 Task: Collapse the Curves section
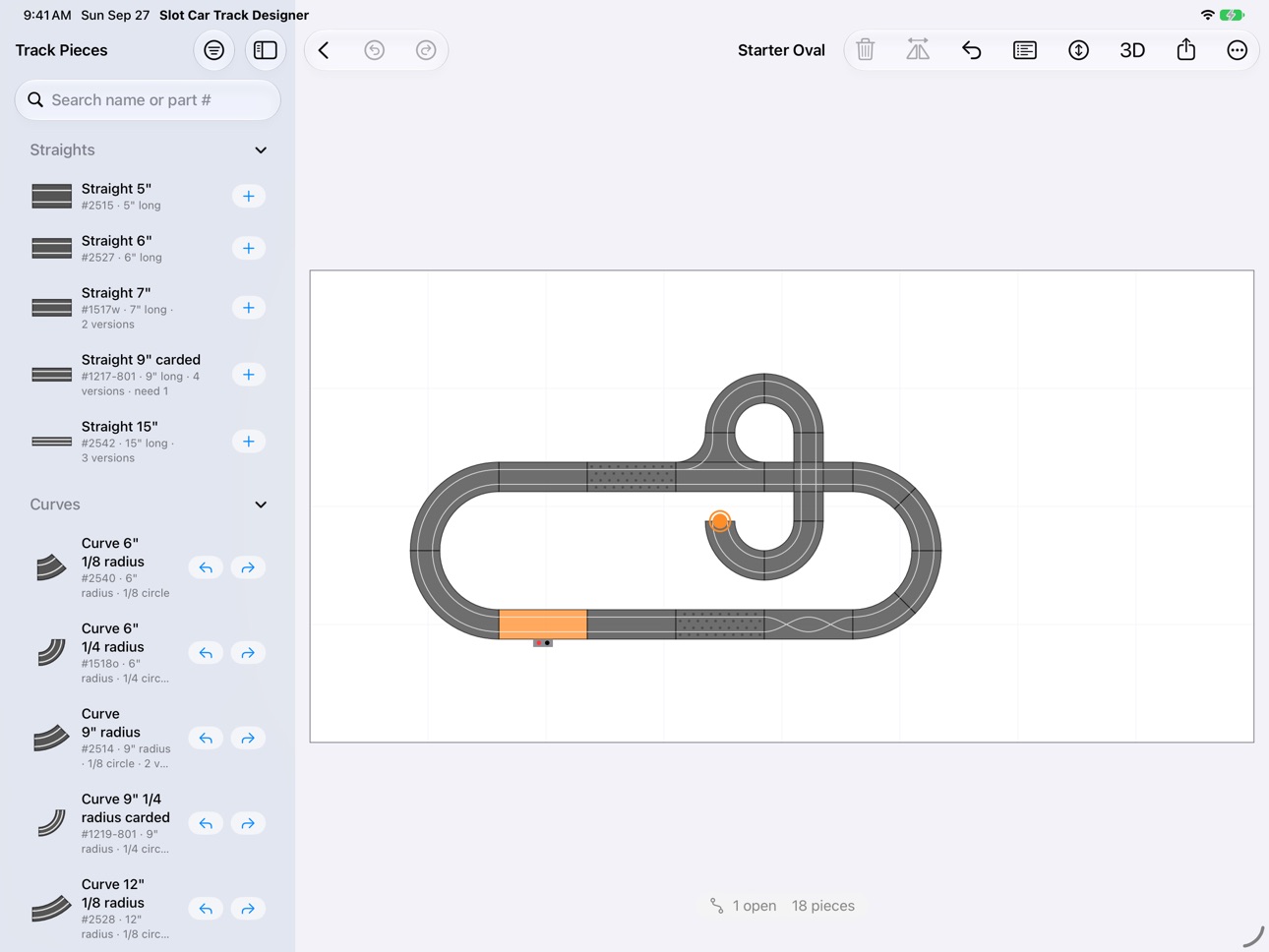tap(261, 505)
